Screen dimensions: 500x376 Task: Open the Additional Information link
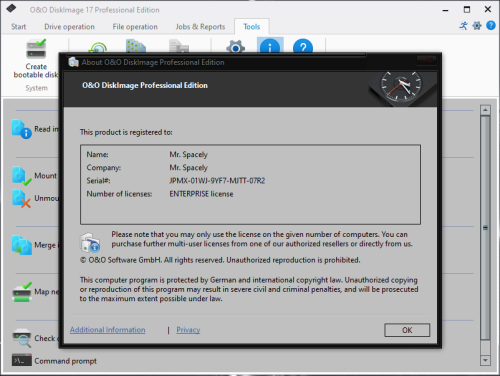pyautogui.click(x=108, y=330)
